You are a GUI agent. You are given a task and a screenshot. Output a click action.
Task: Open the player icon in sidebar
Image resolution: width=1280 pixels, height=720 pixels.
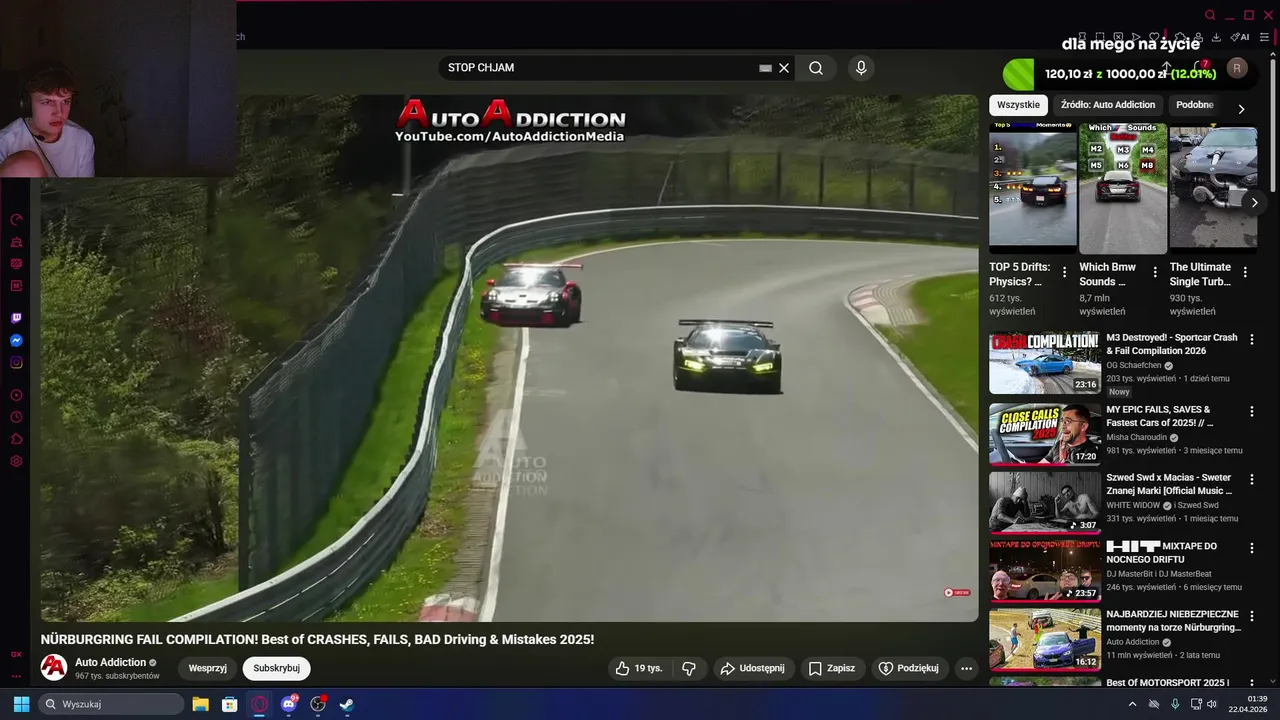click(x=16, y=395)
